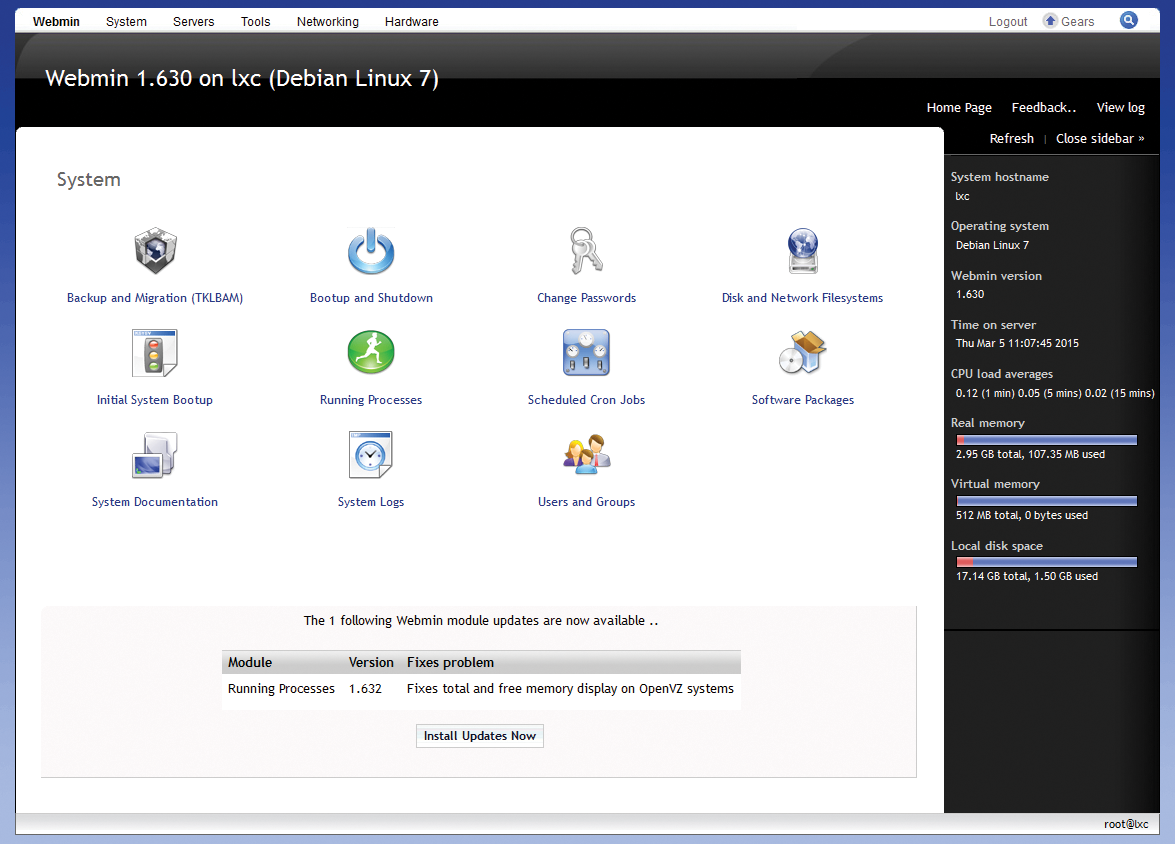Screen dimensions: 1175x844
Task: Click the Install Updates Now button
Action: pyautogui.click(x=479, y=735)
